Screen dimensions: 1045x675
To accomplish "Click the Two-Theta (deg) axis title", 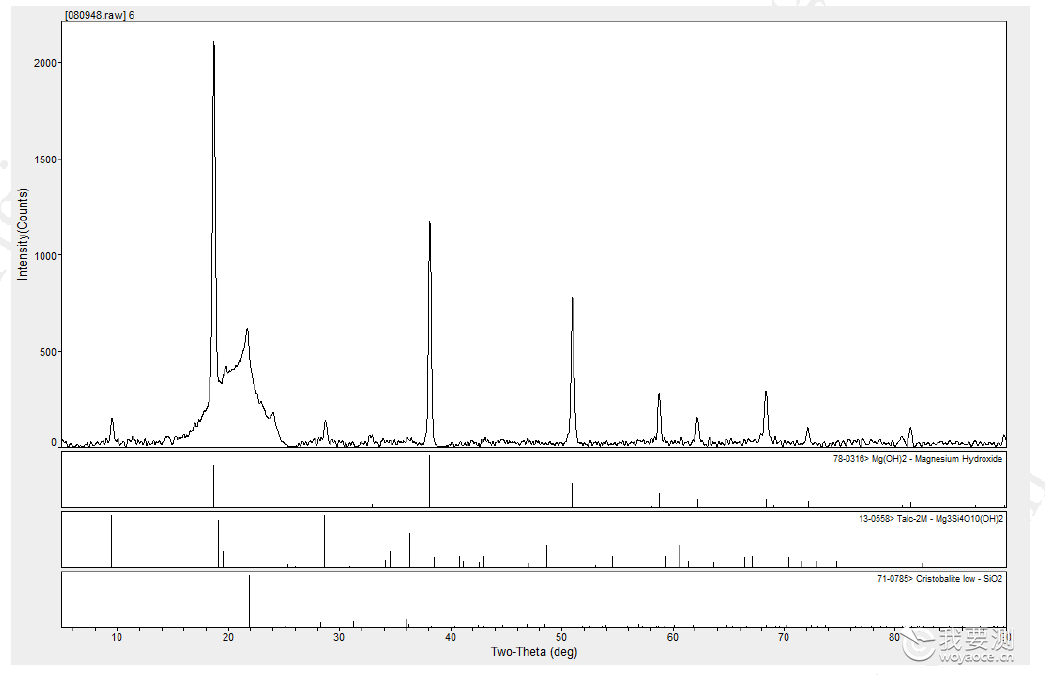I will pos(534,652).
